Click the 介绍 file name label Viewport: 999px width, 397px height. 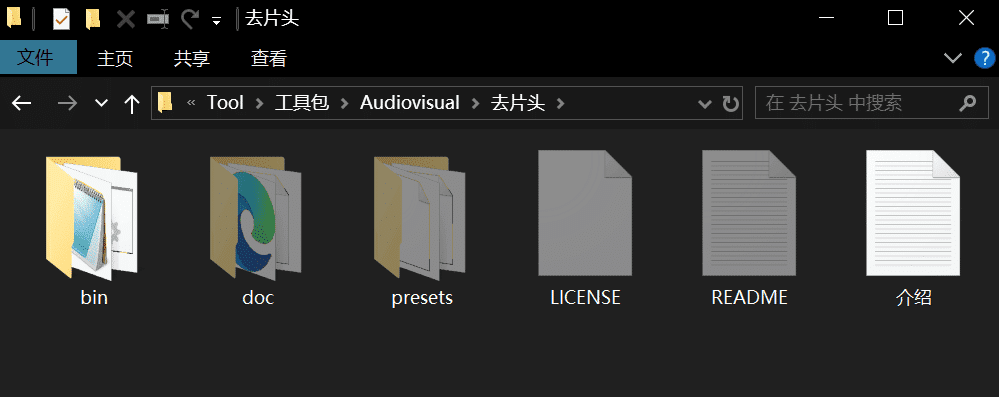pyautogui.click(x=914, y=298)
